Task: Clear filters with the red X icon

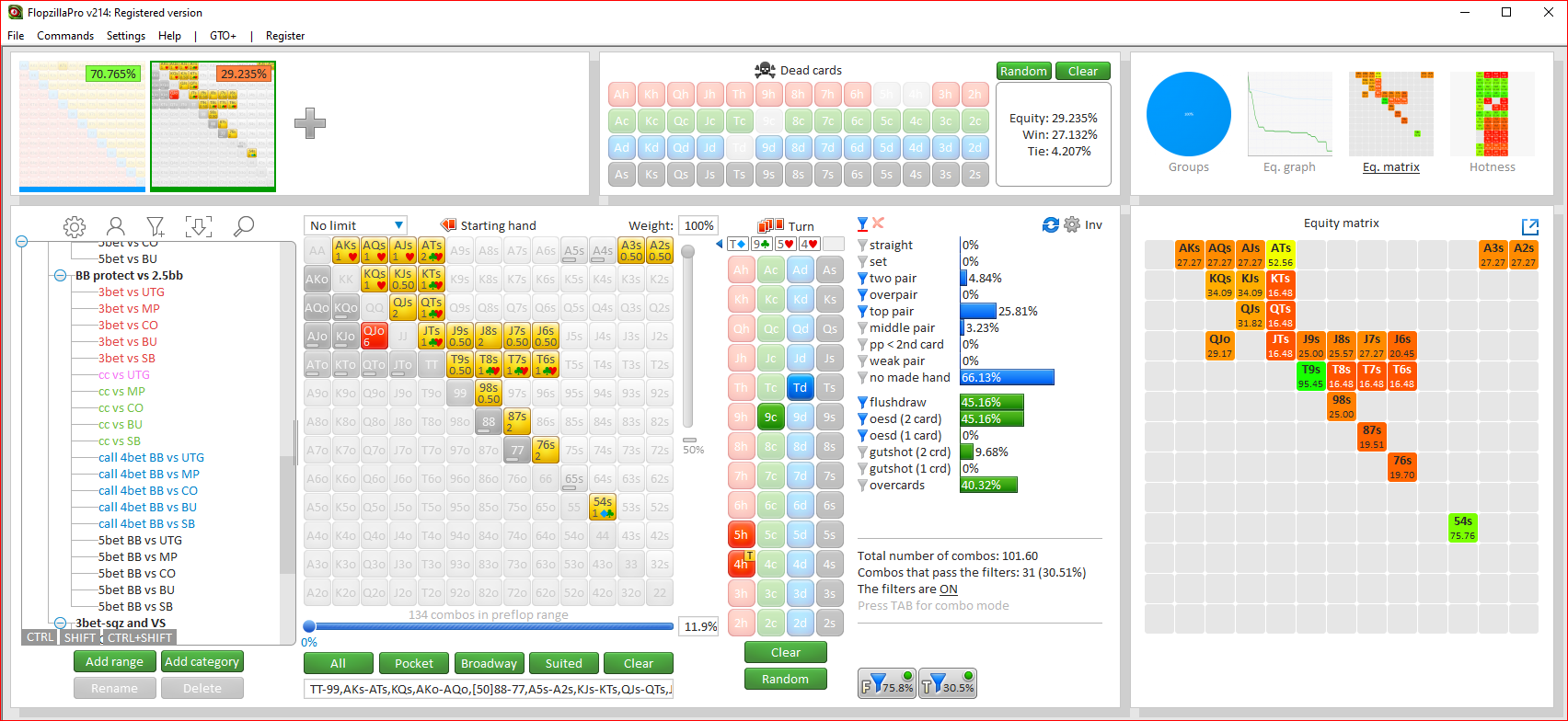Action: tap(878, 223)
